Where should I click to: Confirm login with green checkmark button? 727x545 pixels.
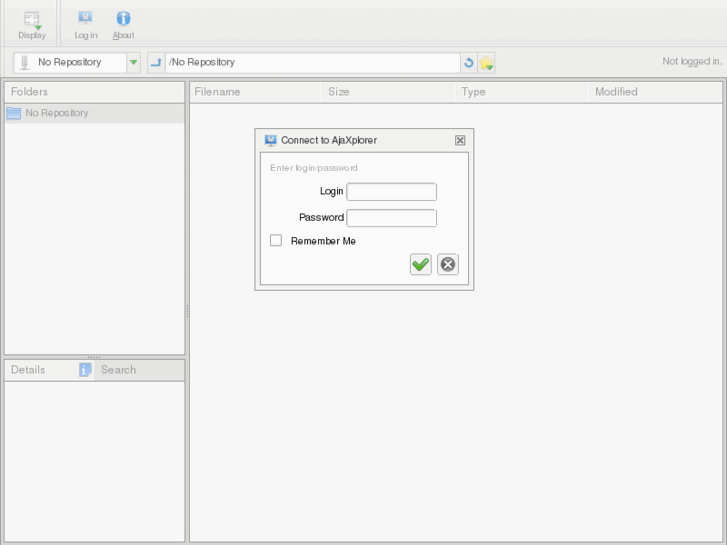tap(420, 264)
